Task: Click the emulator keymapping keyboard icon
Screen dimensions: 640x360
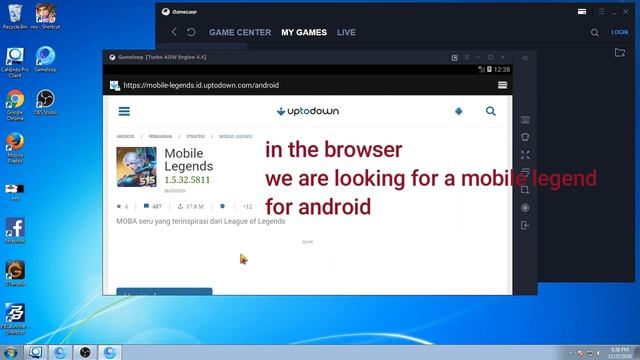Action: (x=525, y=120)
